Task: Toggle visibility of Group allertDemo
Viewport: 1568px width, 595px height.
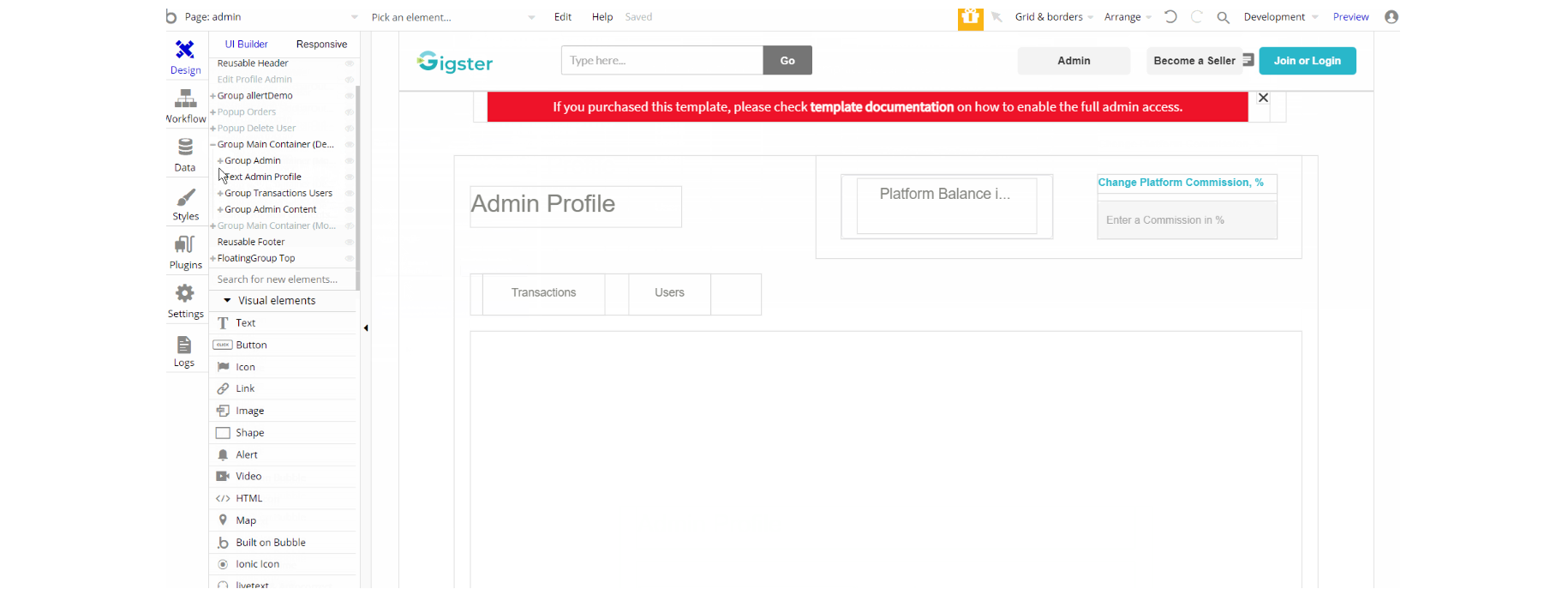Action: (x=349, y=96)
